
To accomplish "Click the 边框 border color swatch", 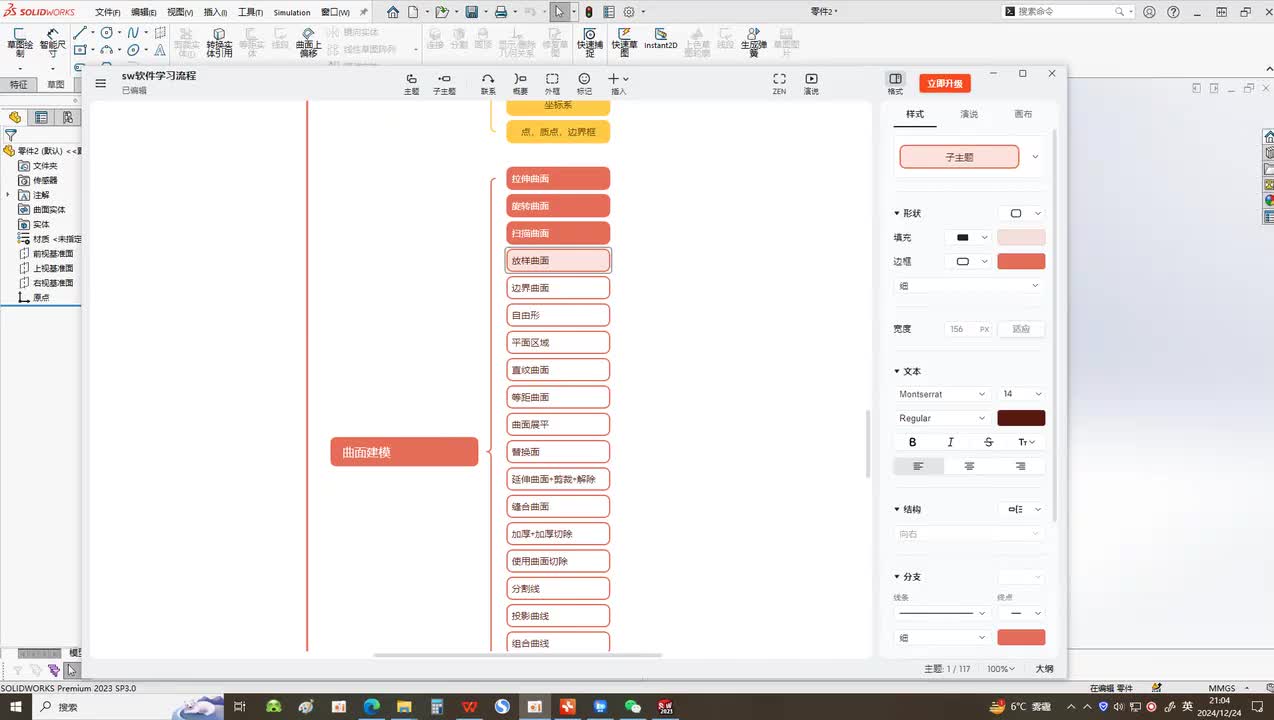I will click(x=1021, y=261).
